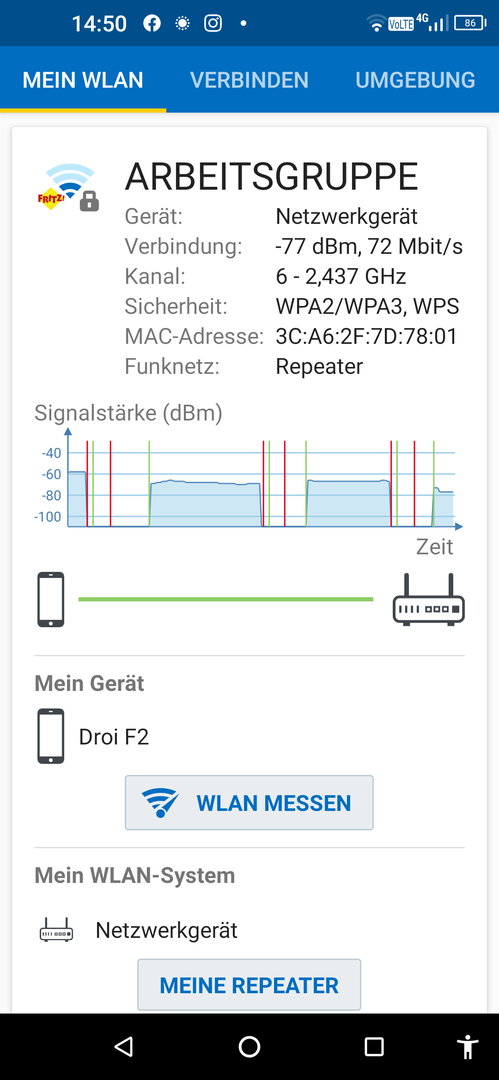Start WLAN MESSEN measurement
Viewport: 499px width, 1080px height.
point(249,802)
